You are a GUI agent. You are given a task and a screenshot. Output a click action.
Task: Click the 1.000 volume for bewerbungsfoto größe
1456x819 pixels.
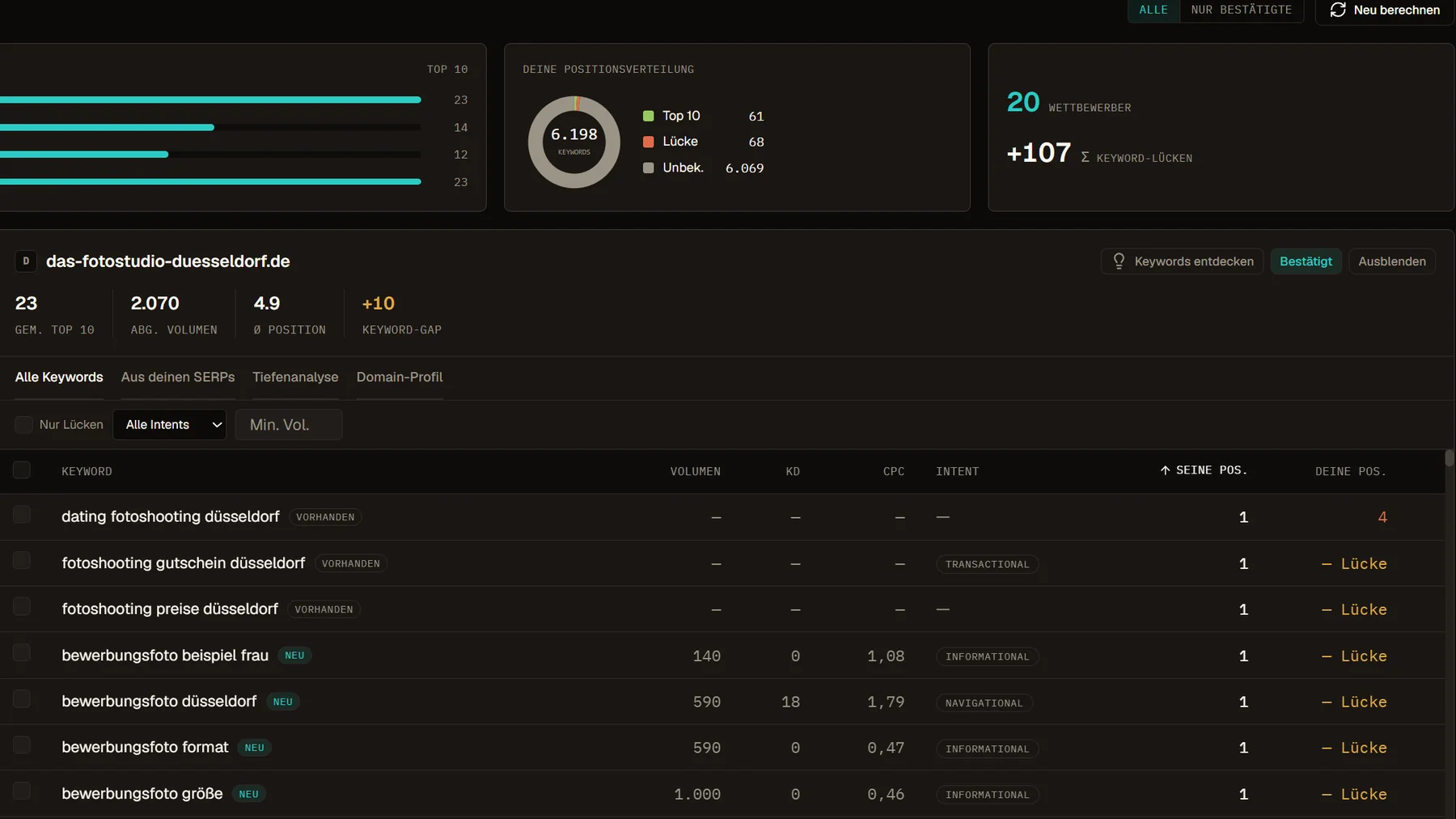[x=697, y=795]
